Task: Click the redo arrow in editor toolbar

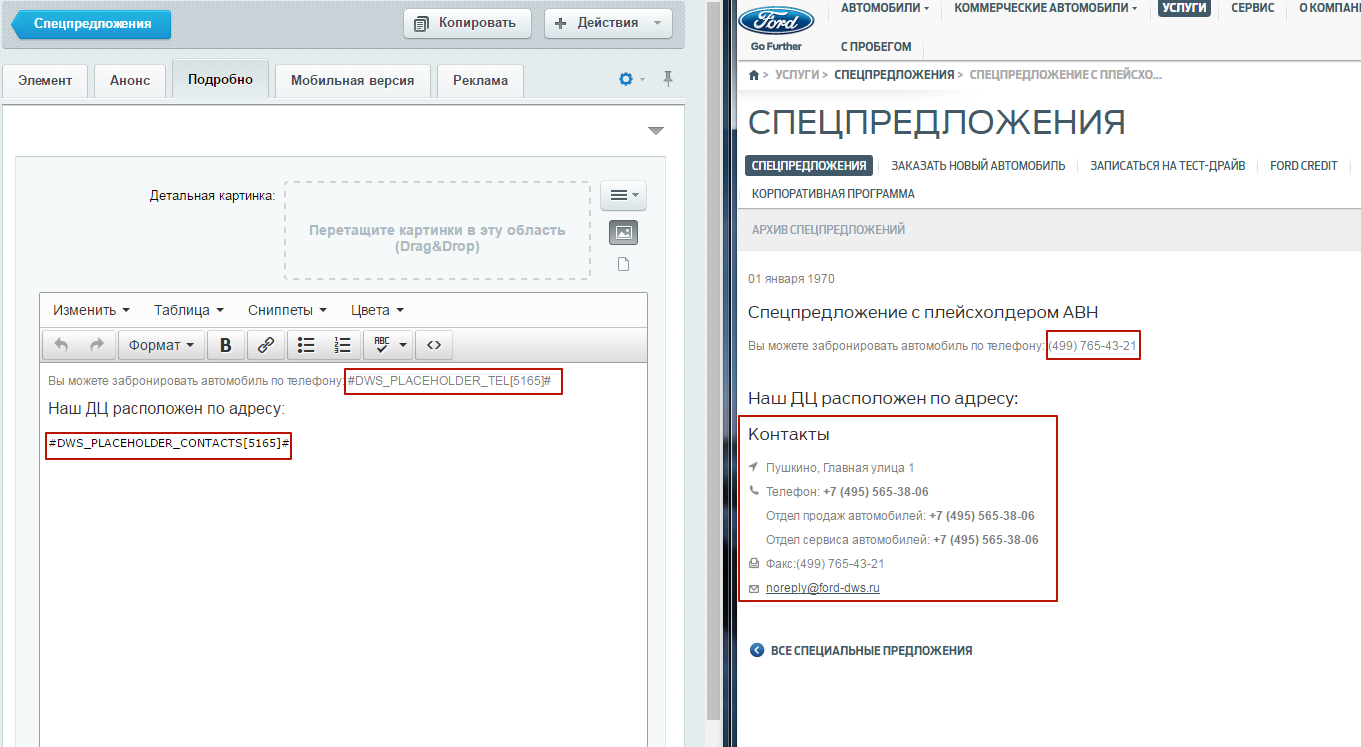Action: (x=97, y=345)
